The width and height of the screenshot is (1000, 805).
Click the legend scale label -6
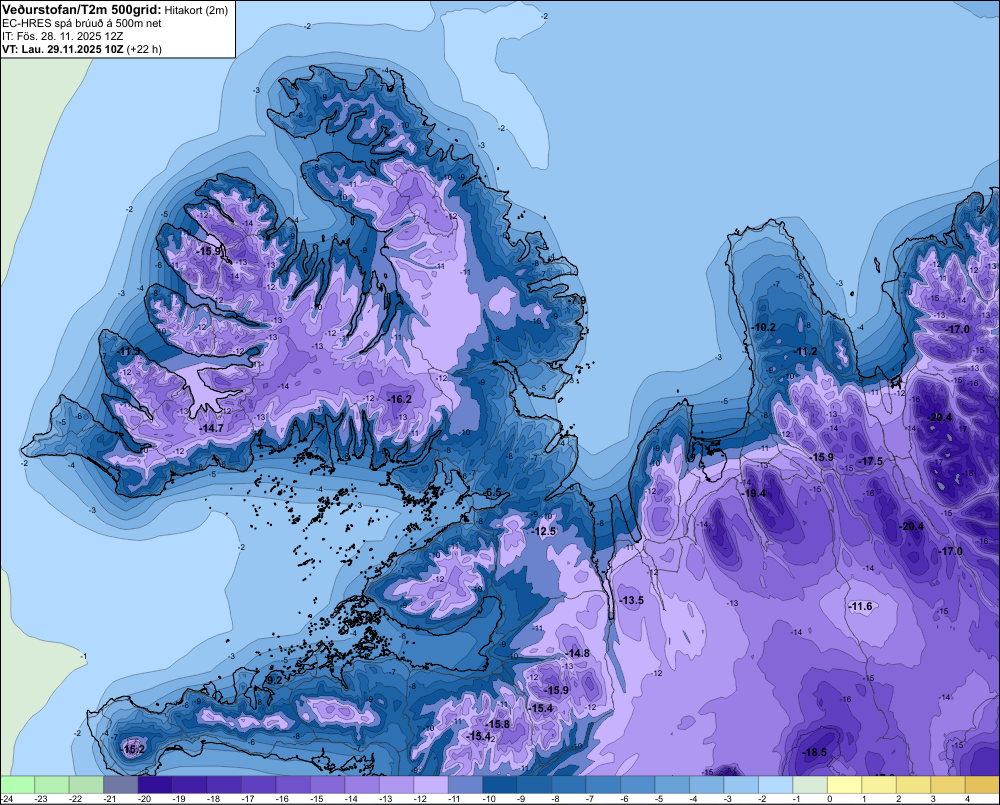pos(626,799)
